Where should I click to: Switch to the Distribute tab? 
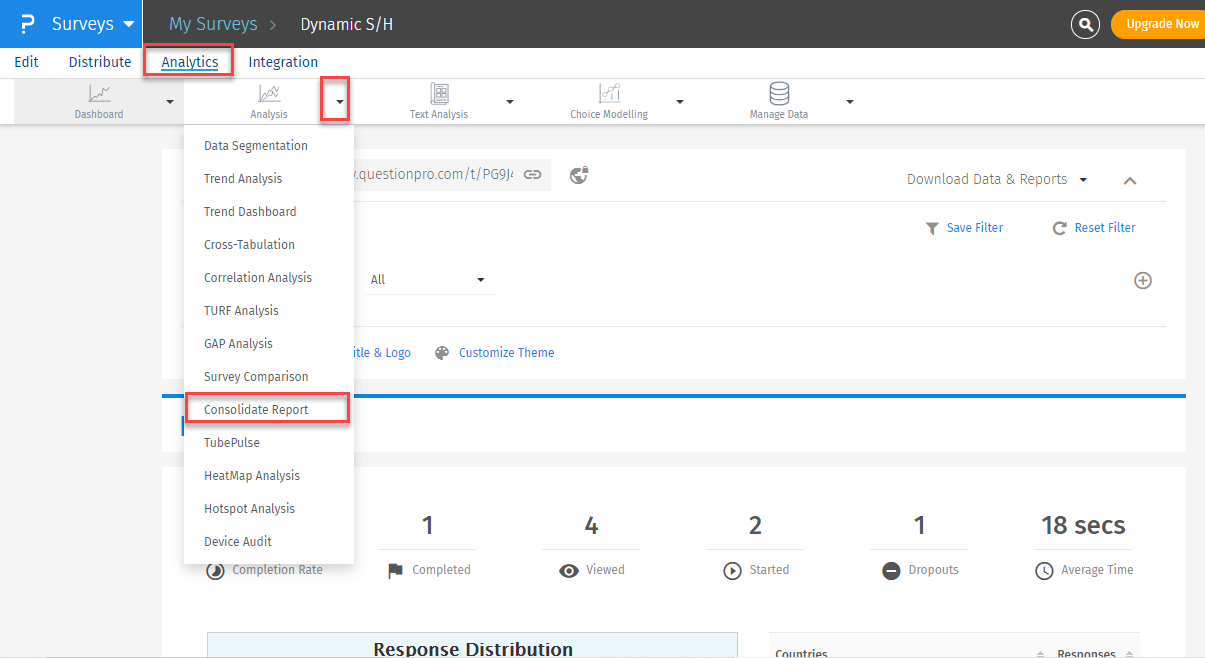pyautogui.click(x=100, y=62)
